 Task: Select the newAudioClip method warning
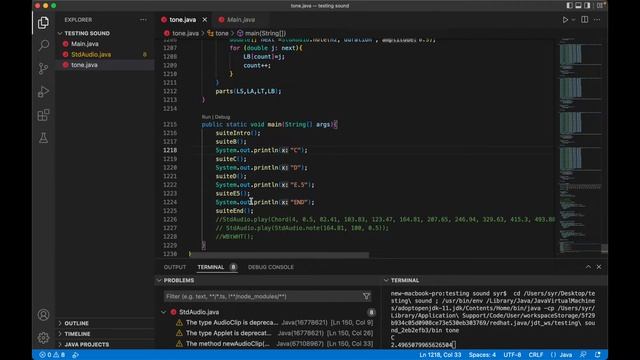[x=274, y=344]
